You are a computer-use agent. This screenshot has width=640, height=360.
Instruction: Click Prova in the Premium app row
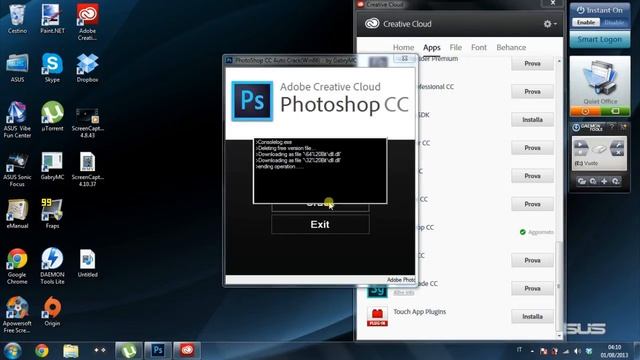point(532,64)
